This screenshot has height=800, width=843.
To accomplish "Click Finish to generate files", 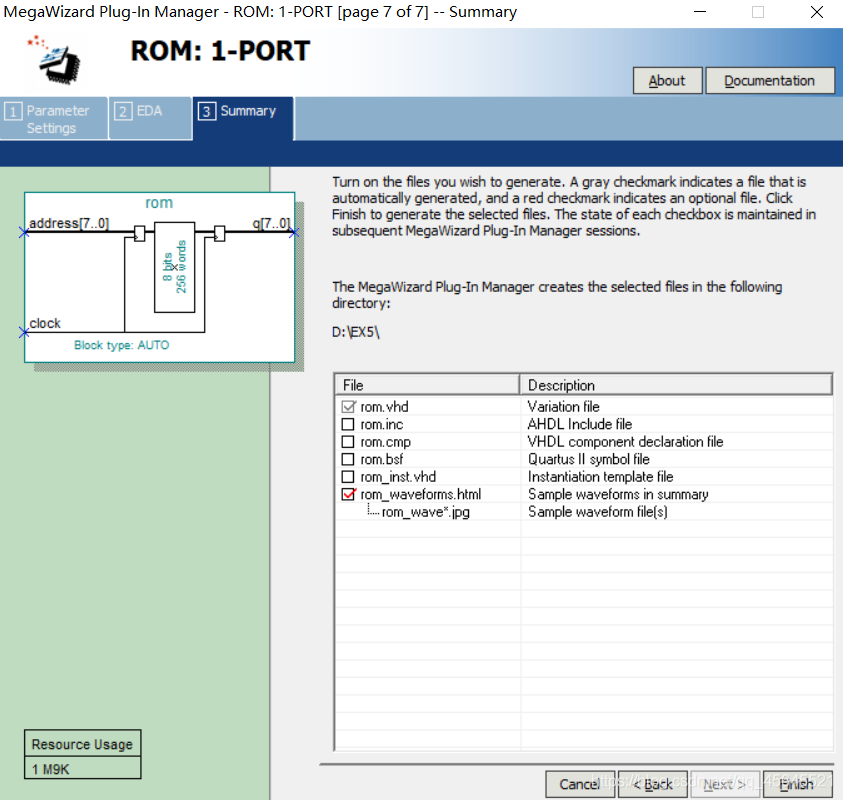I will (x=797, y=784).
